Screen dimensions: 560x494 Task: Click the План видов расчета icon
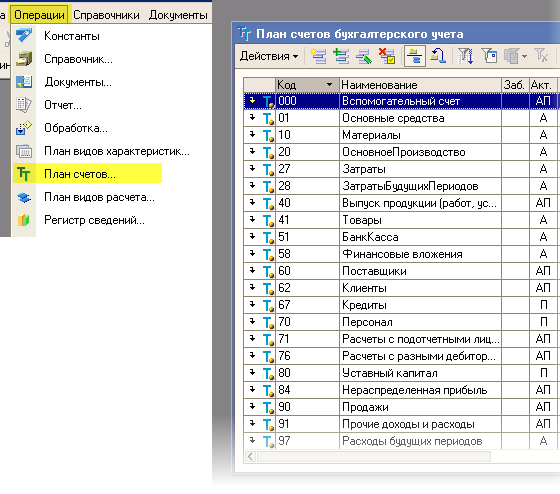[24, 197]
